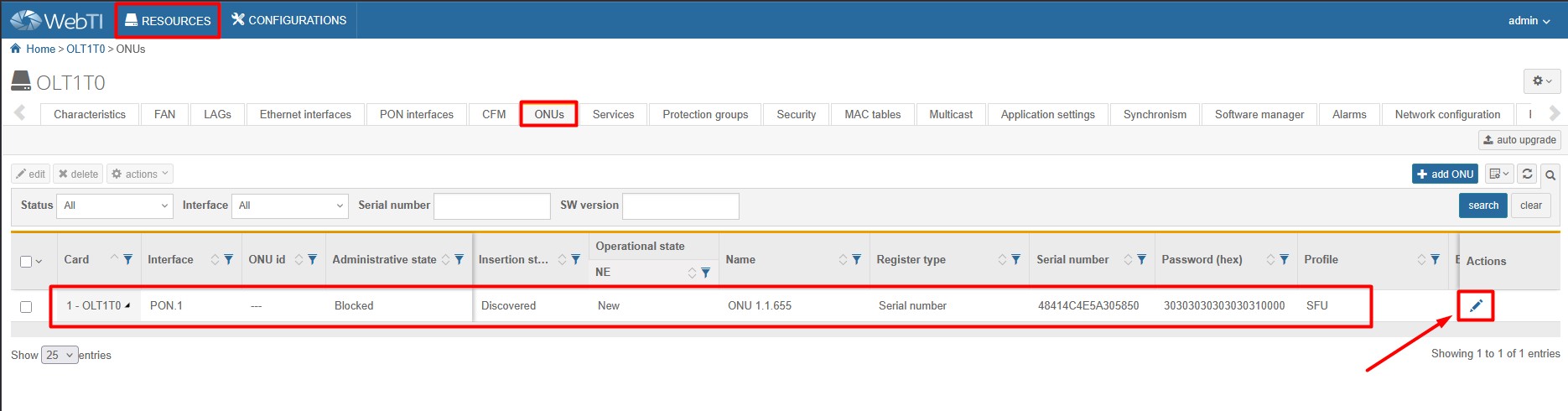The image size is (1568, 411).
Task: Switch to the PON interfaces tab
Action: point(416,114)
